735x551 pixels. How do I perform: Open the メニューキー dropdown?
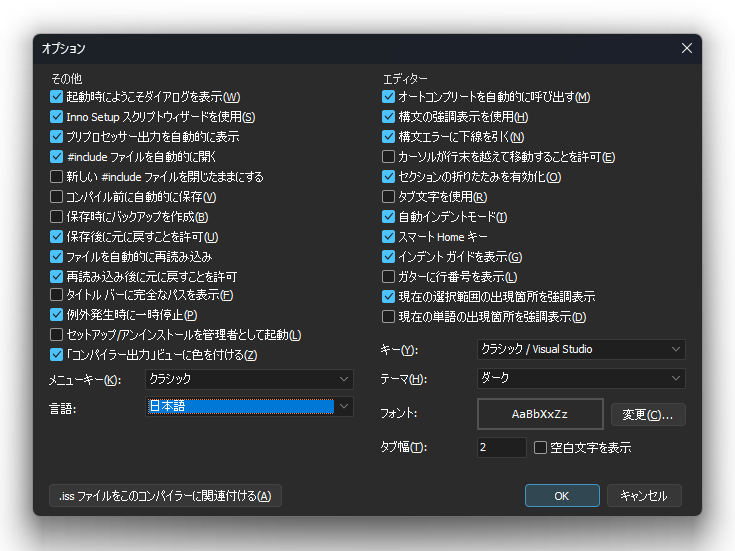[249, 379]
